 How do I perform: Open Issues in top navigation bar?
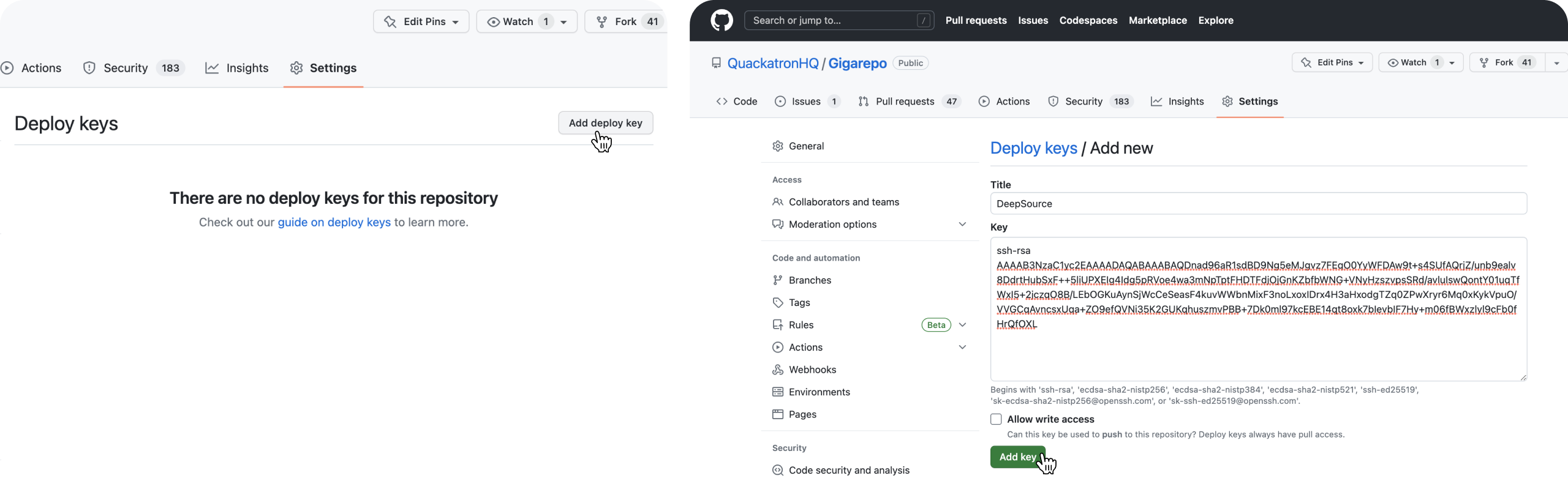coord(1033,20)
